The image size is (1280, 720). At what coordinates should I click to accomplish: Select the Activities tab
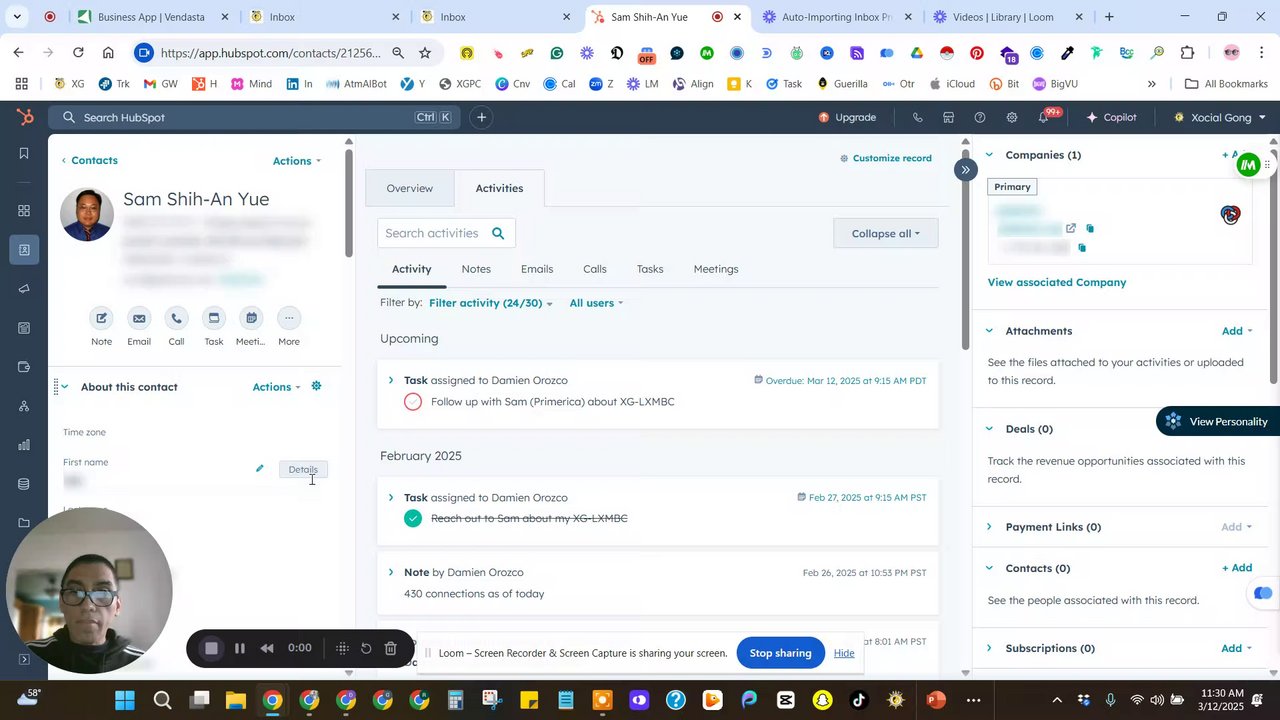tap(499, 188)
